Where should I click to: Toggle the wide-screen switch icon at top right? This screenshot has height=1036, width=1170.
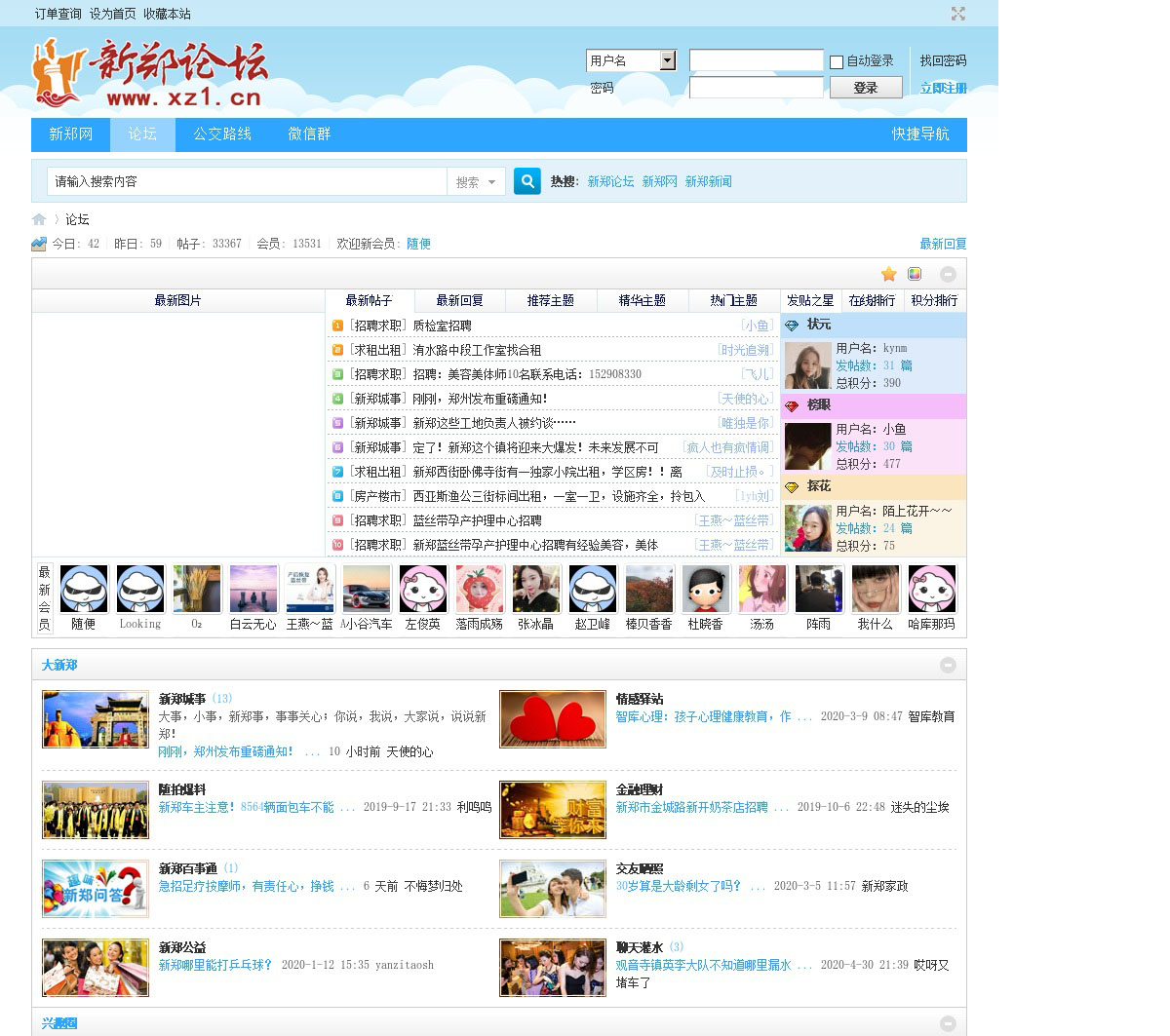[957, 14]
